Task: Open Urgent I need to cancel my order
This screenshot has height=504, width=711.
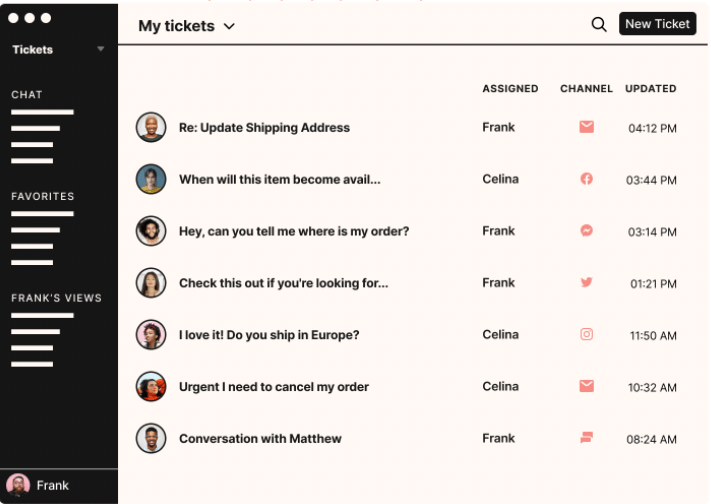Action: pos(273,387)
